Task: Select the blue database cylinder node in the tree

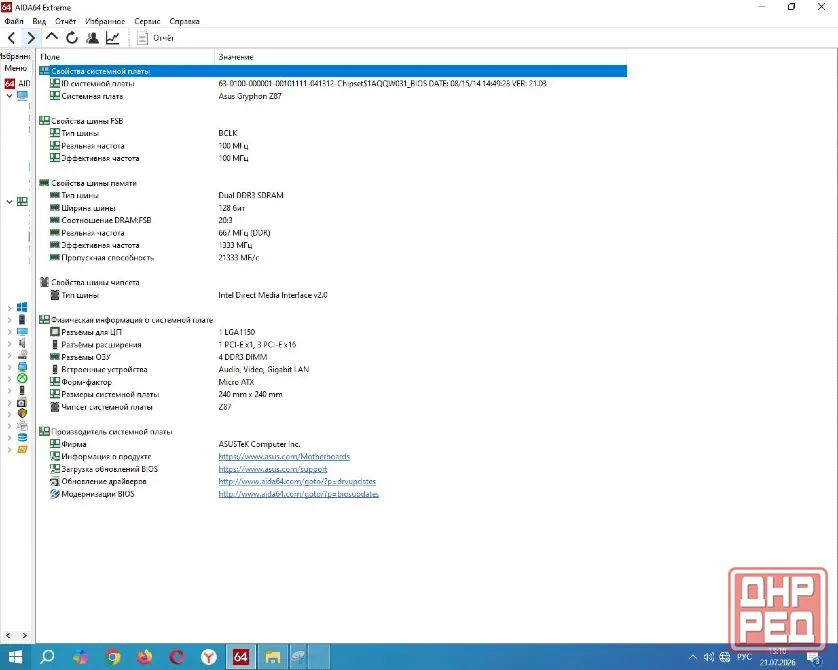Action: (x=22, y=437)
